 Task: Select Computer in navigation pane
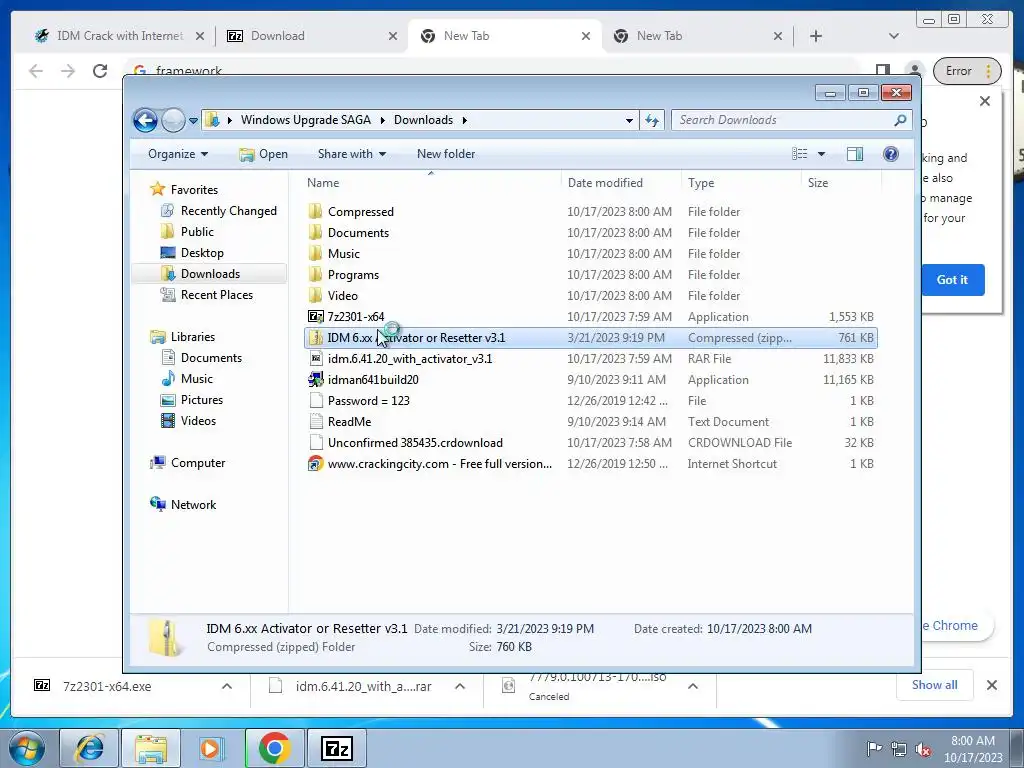(197, 463)
